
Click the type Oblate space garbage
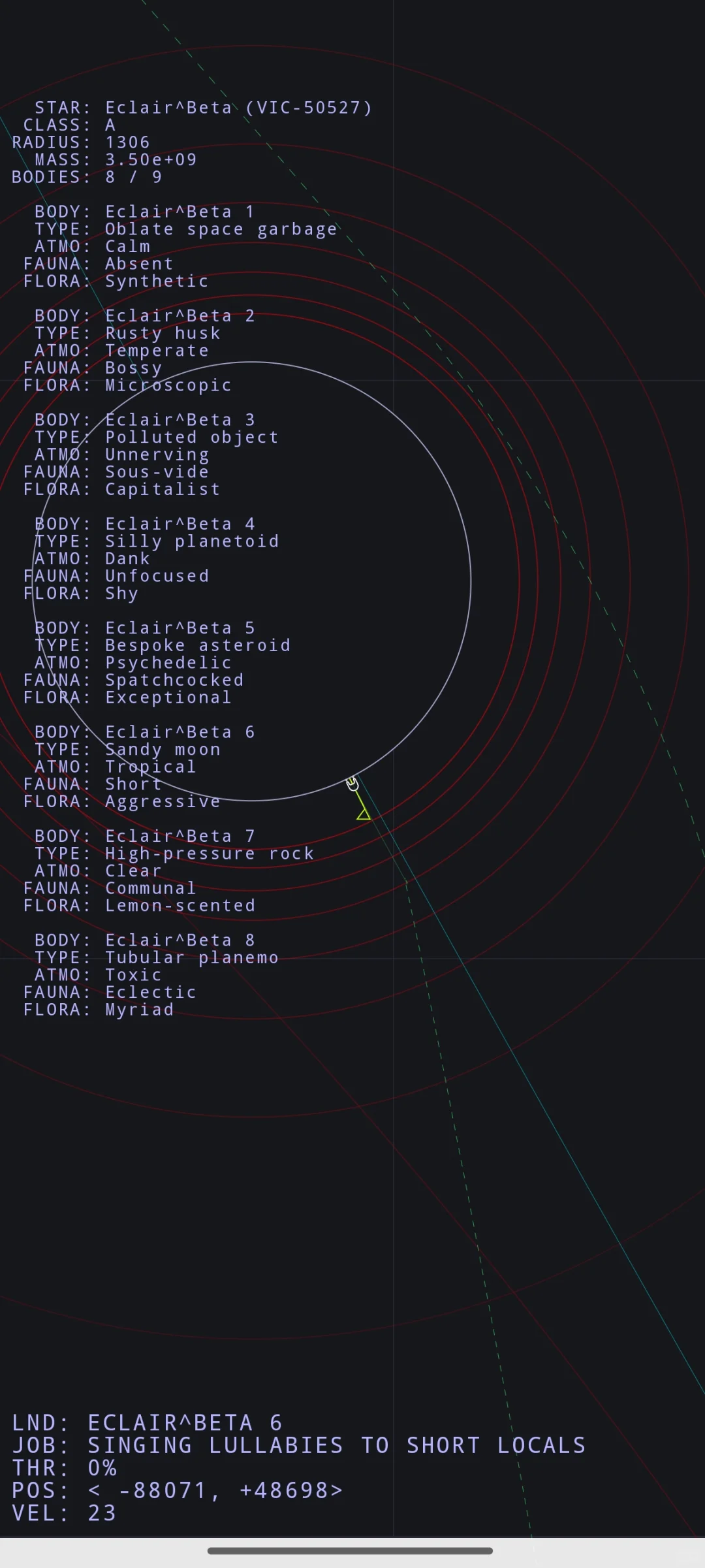tap(221, 229)
